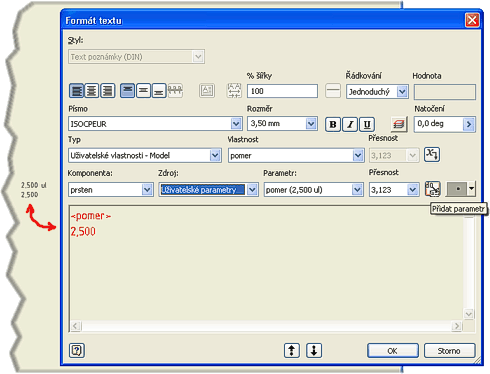The width and height of the screenshot is (490, 374).
Task: Click the help question mark icon
Action: pos(77,350)
